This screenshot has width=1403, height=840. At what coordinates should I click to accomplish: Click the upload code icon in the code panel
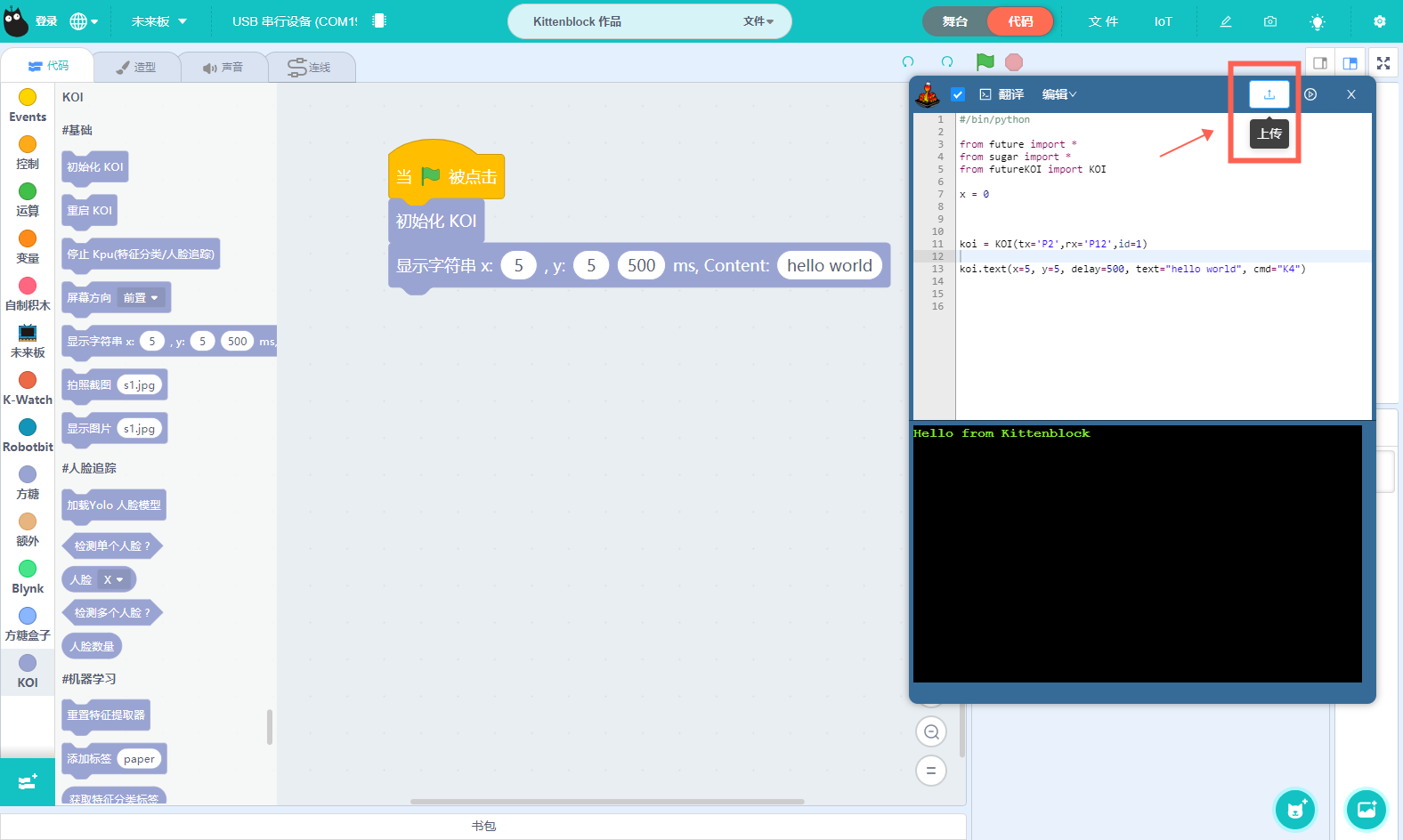tap(1269, 94)
